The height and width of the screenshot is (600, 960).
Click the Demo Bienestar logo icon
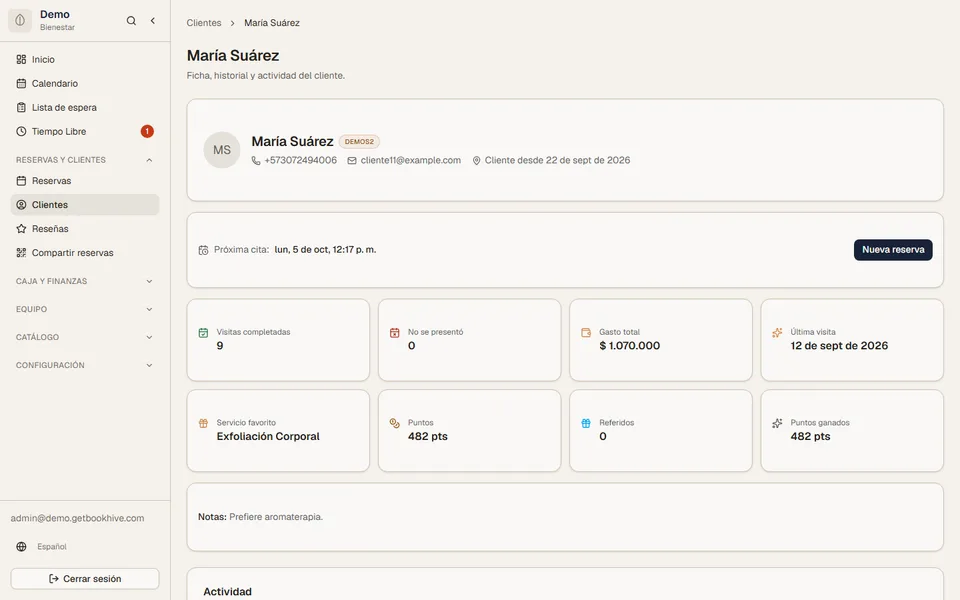point(20,20)
